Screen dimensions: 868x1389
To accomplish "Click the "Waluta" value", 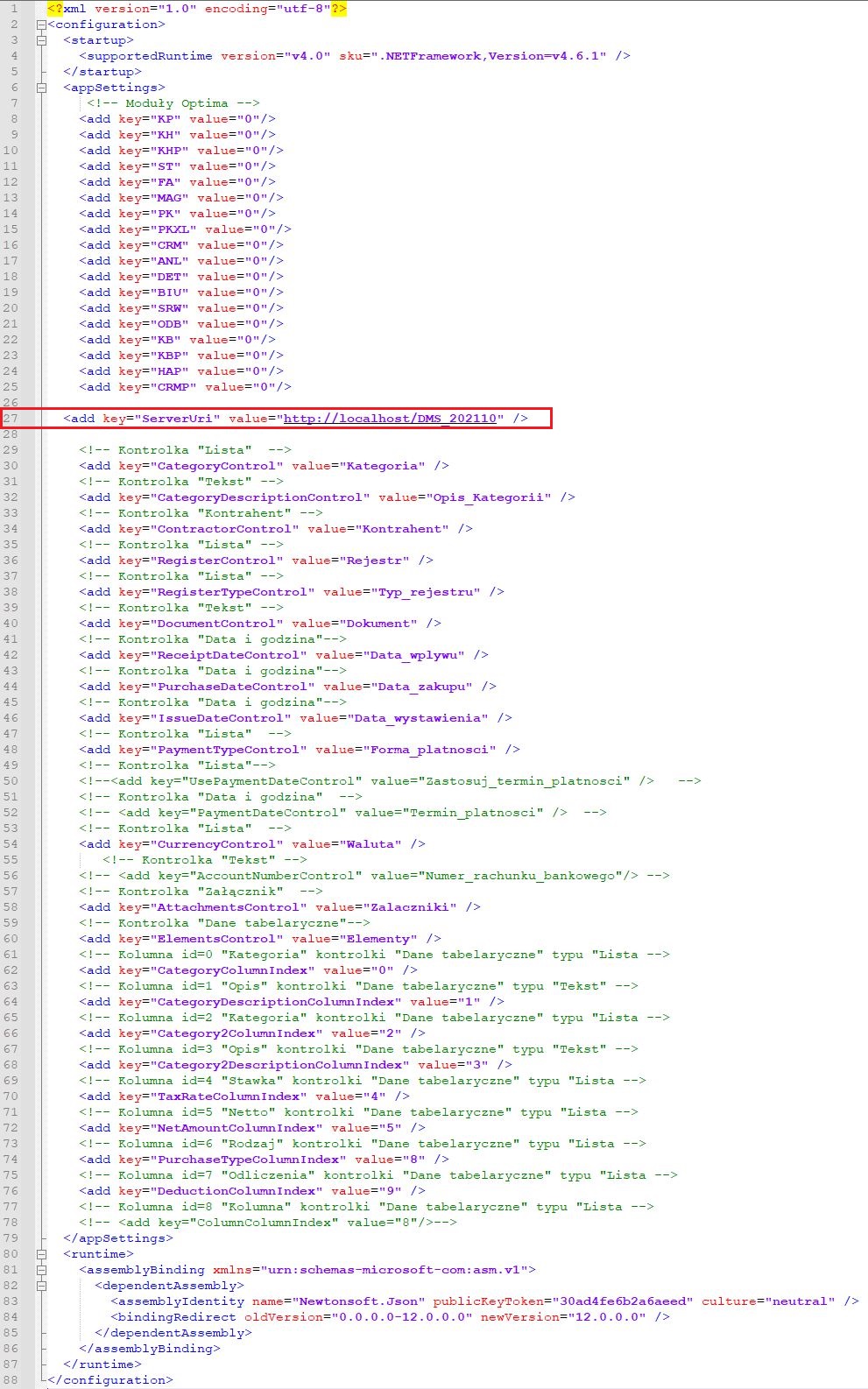I will tap(370, 844).
